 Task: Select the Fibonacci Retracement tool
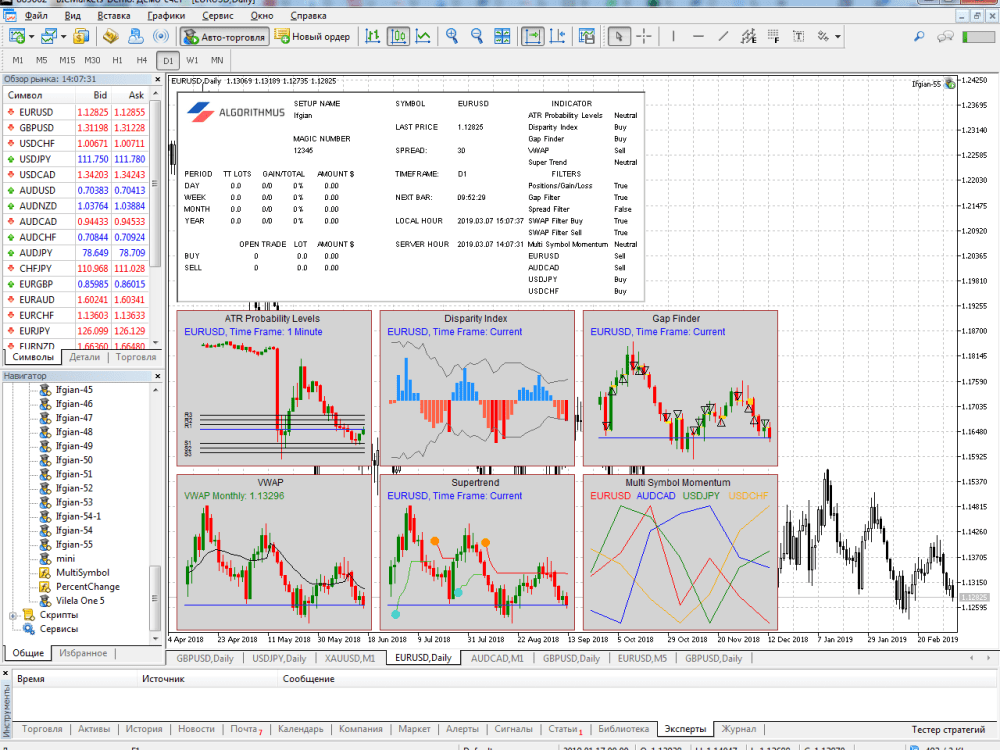pos(774,36)
